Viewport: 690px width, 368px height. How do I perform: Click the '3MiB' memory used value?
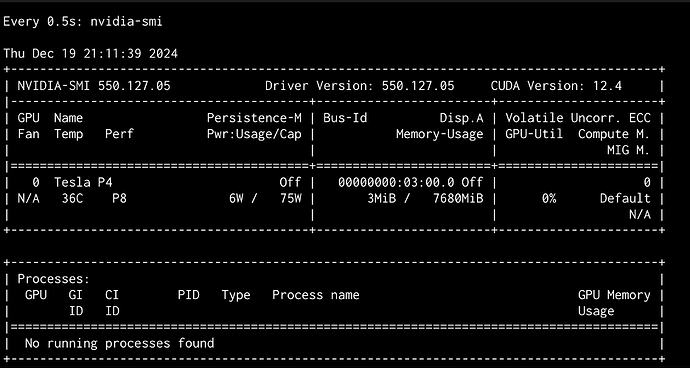[382, 199]
